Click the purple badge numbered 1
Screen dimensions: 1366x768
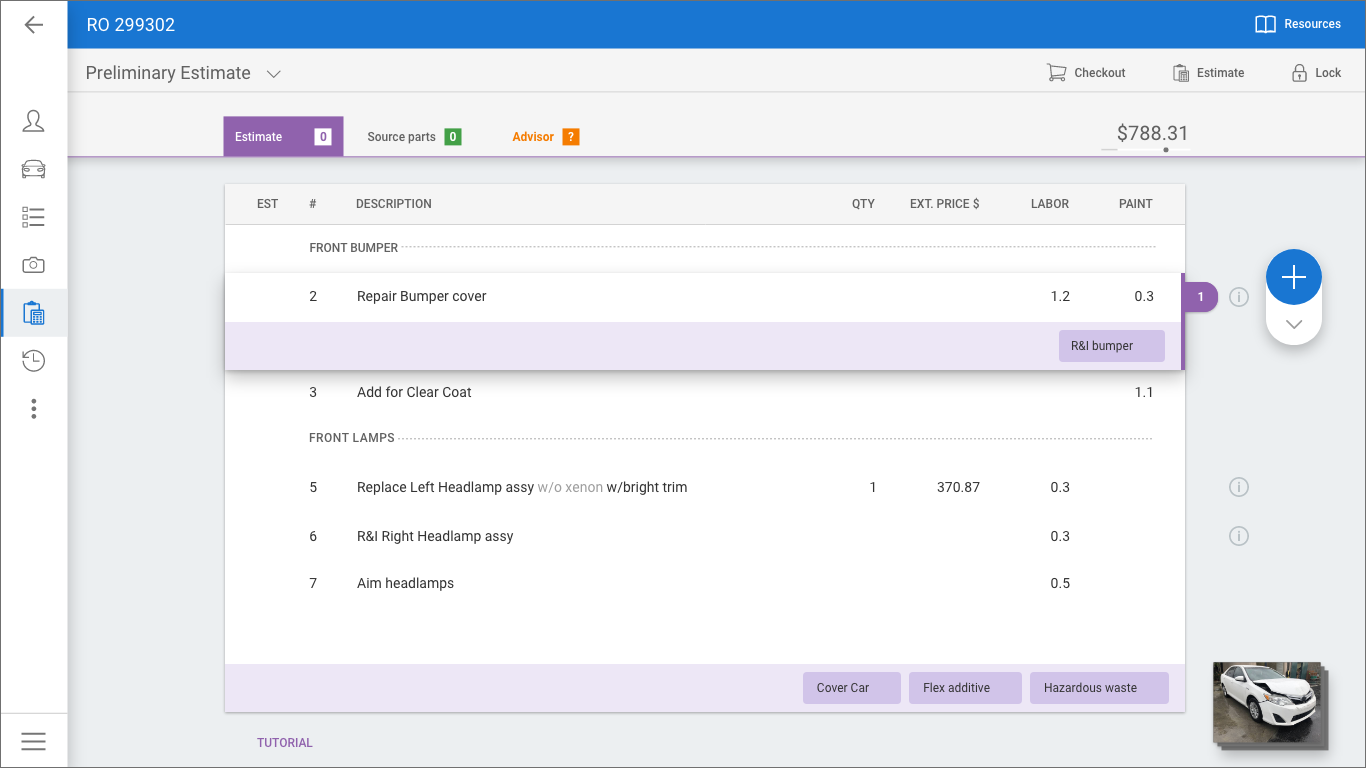point(1200,297)
